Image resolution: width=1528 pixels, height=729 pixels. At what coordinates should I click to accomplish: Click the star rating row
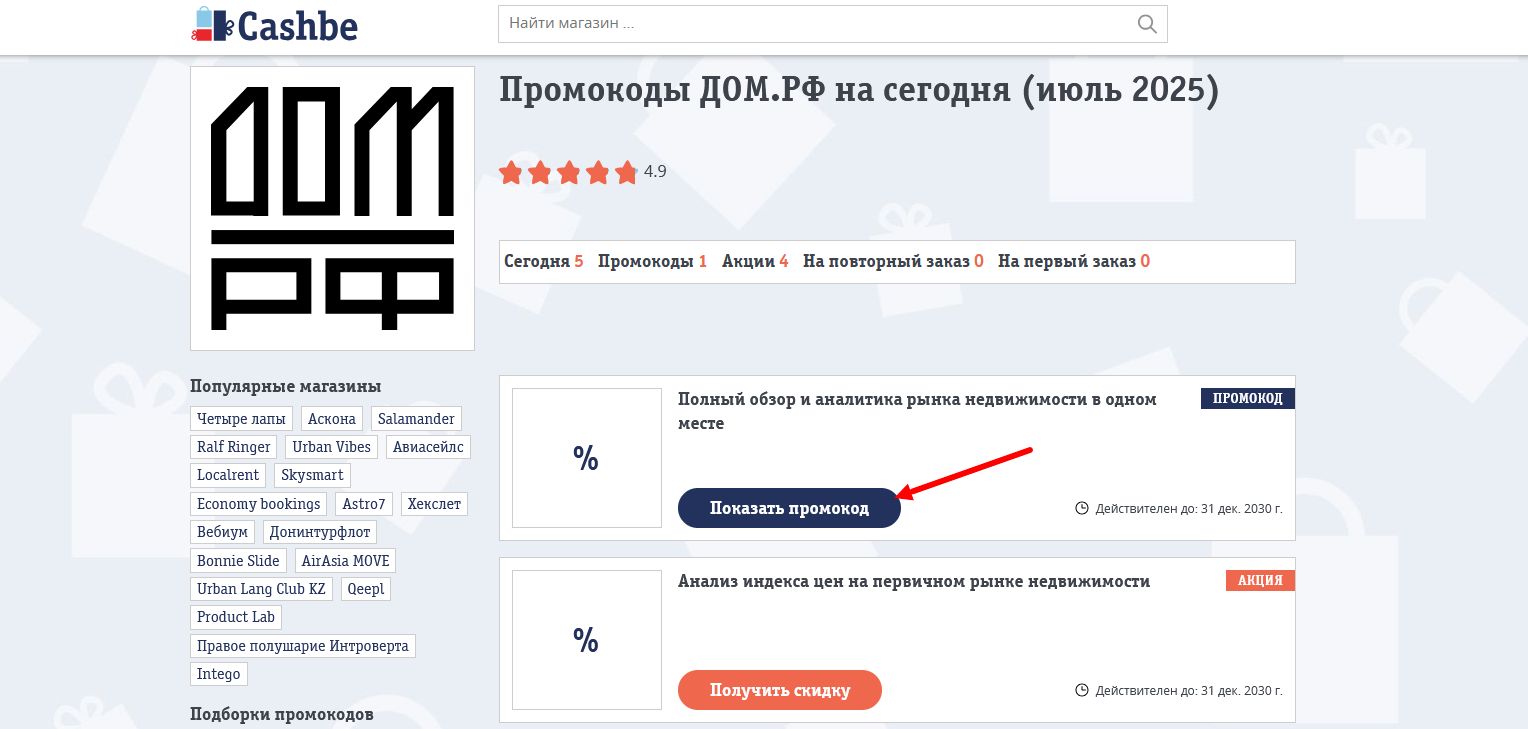(568, 172)
